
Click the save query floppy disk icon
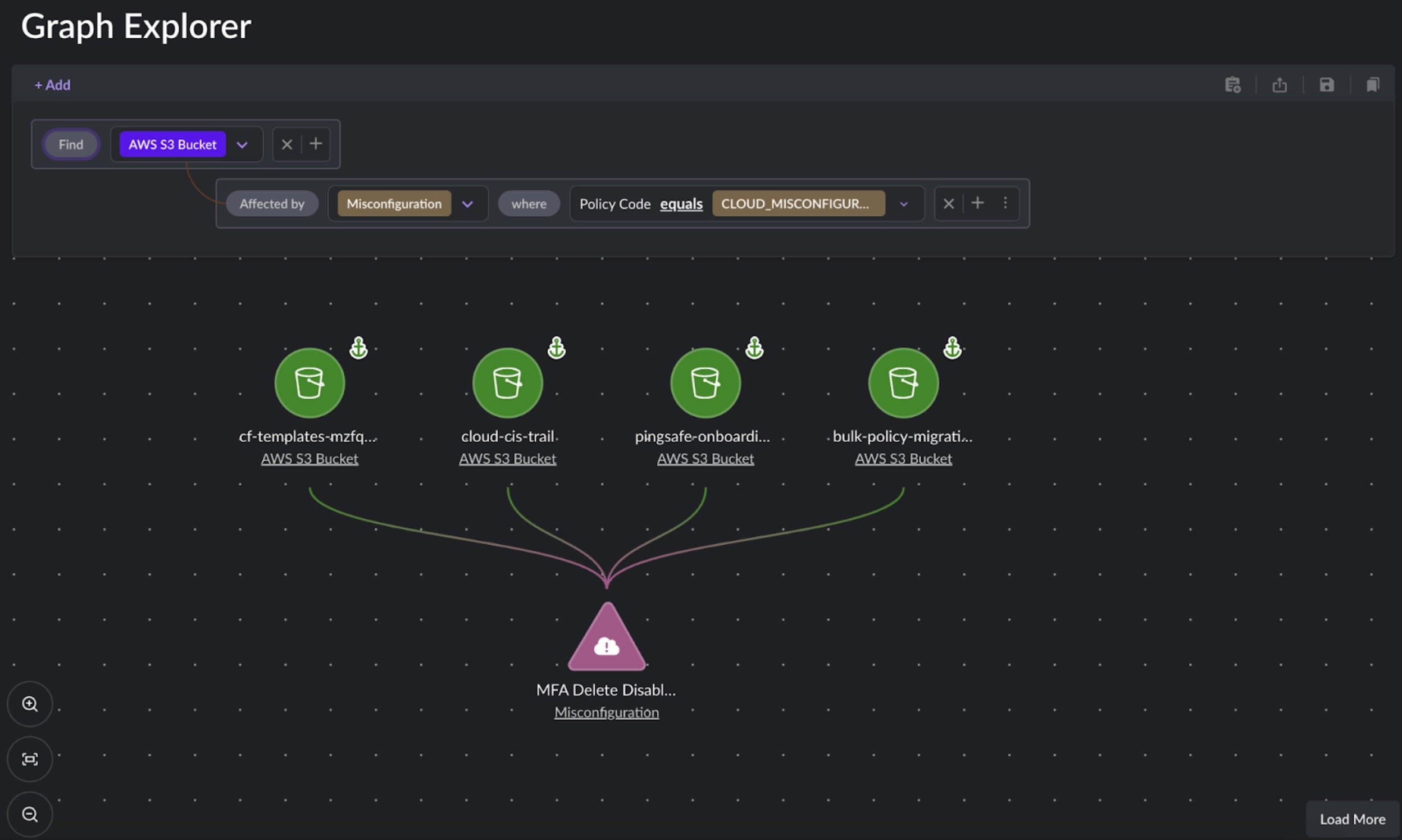(1327, 85)
